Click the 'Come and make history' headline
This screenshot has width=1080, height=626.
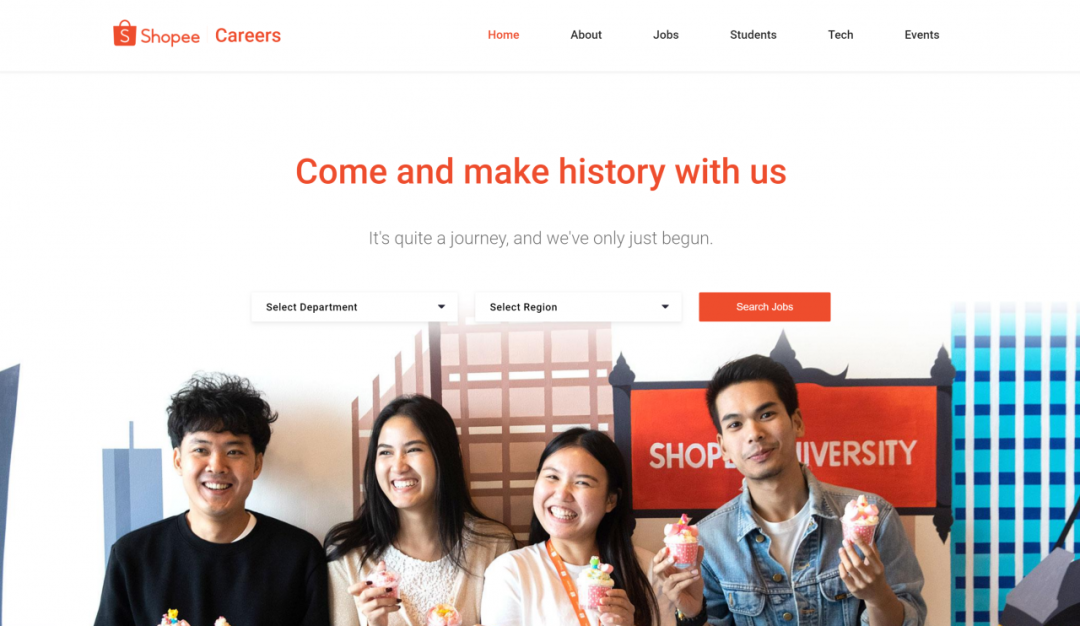(541, 171)
